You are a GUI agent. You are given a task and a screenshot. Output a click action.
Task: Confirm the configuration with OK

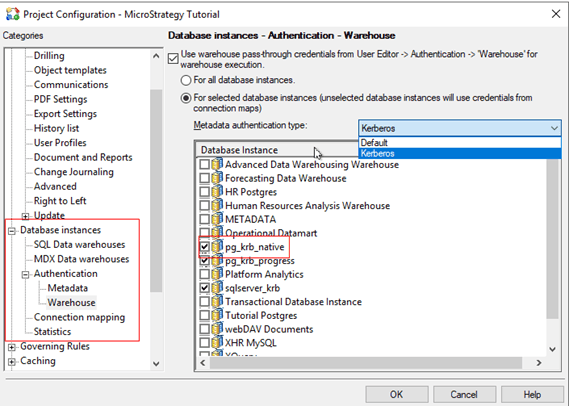[x=396, y=394]
